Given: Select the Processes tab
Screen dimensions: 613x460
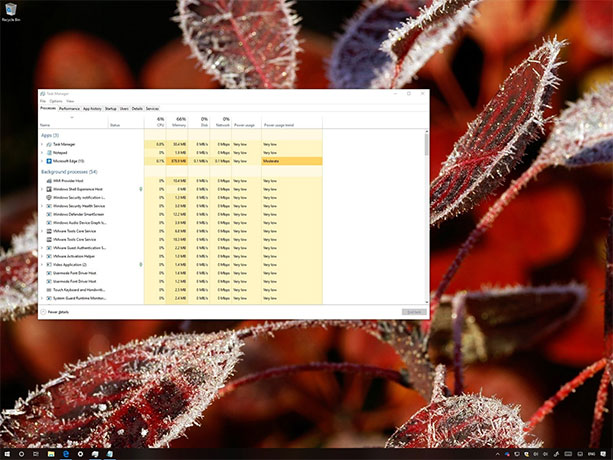Looking at the screenshot, I should [48, 108].
